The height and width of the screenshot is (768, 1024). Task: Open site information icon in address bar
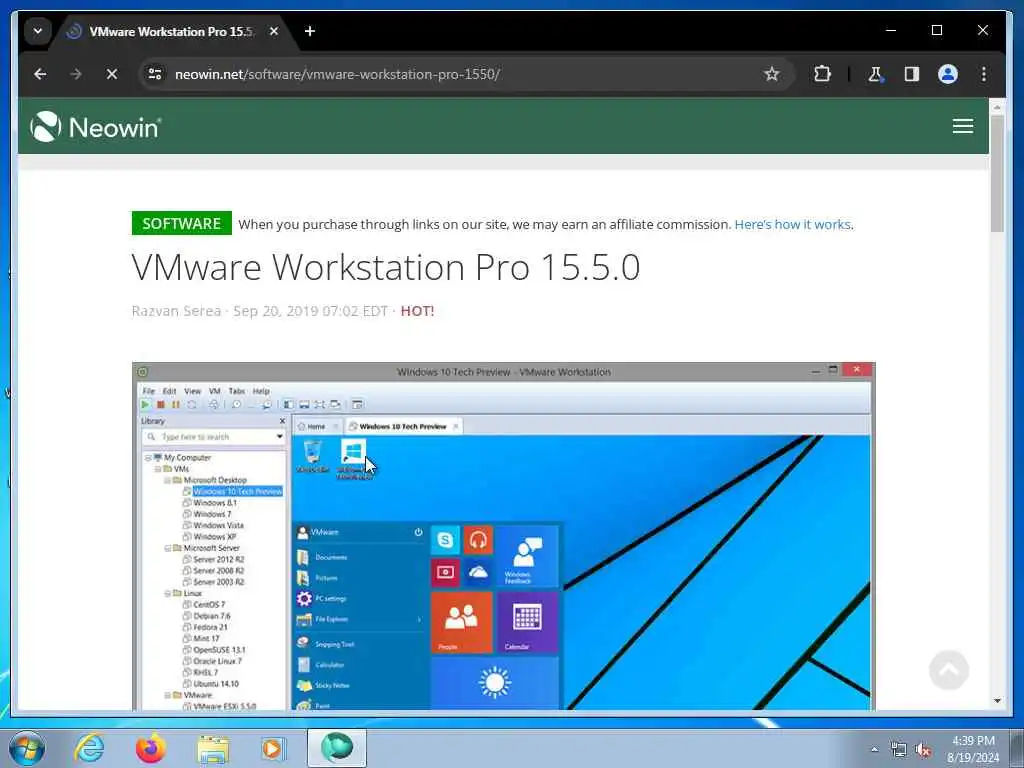point(155,74)
